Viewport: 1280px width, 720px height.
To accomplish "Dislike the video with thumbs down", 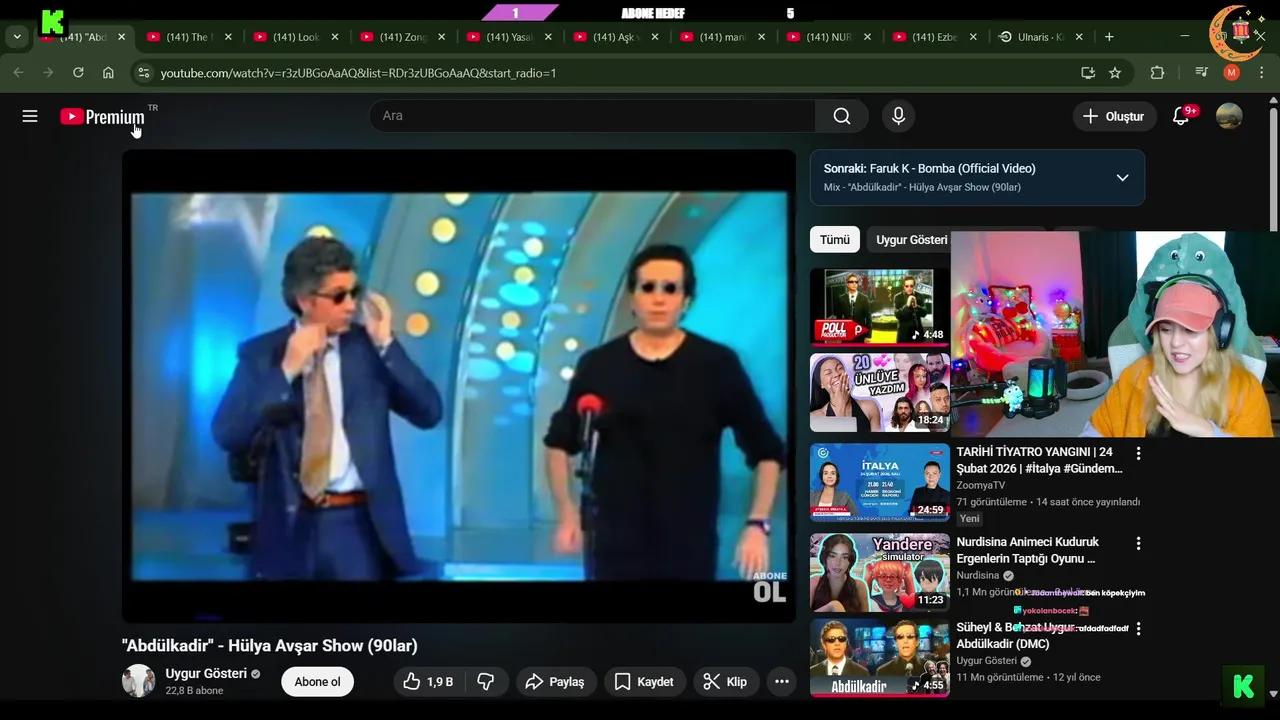I will (x=486, y=682).
